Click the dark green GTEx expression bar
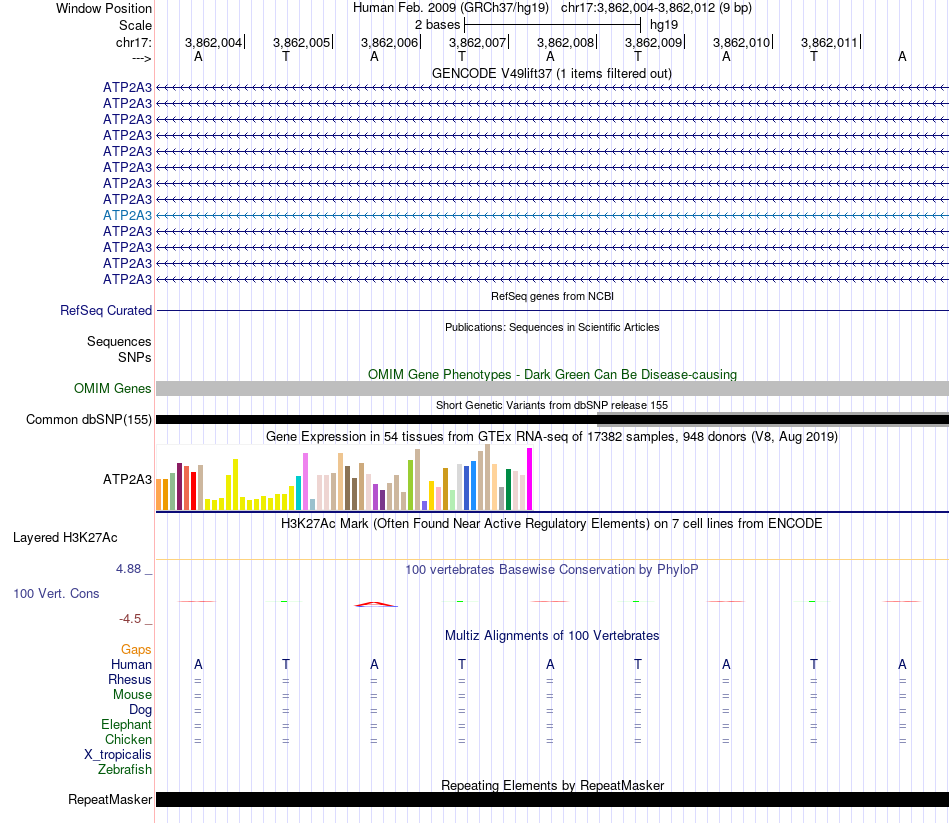The width and height of the screenshot is (950, 823). pos(508,489)
